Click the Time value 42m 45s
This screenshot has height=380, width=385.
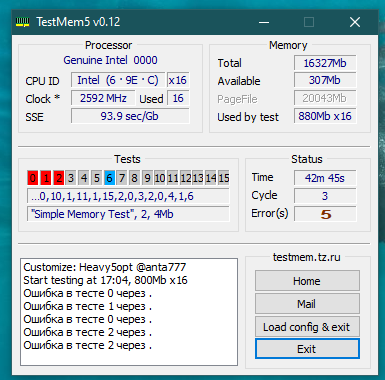(x=325, y=178)
